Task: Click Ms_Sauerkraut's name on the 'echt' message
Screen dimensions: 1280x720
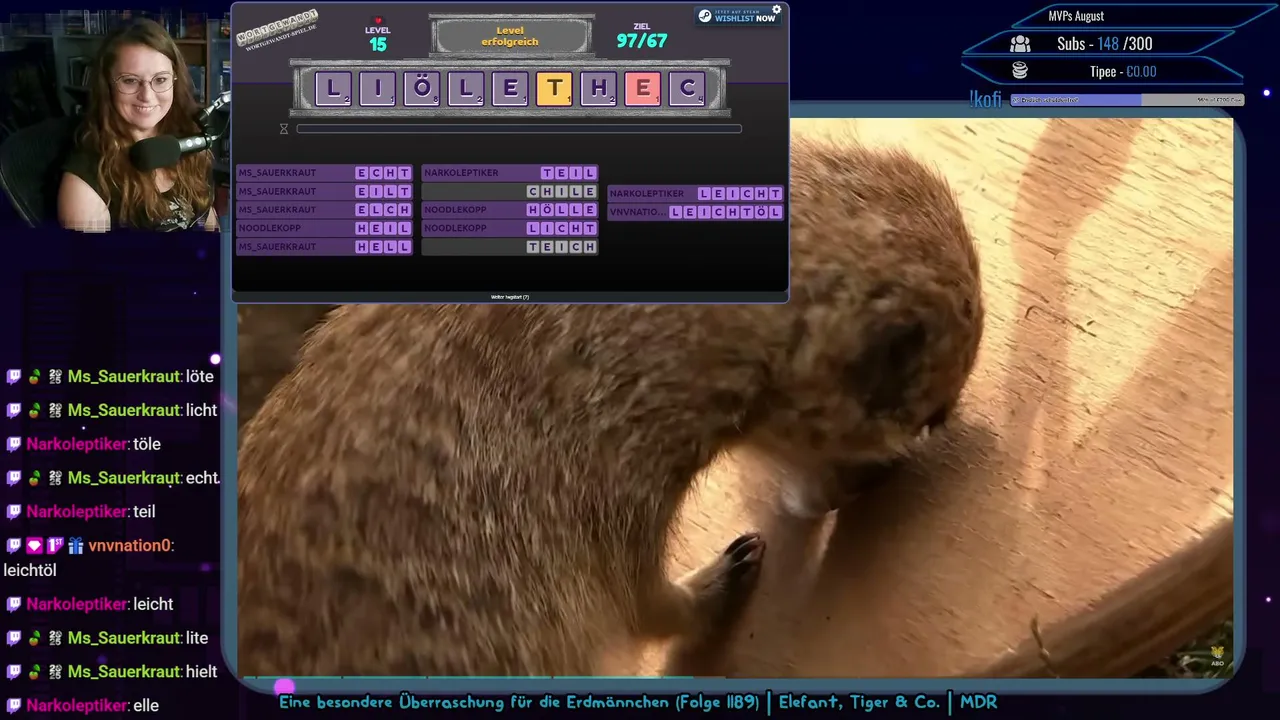Action: click(x=125, y=478)
